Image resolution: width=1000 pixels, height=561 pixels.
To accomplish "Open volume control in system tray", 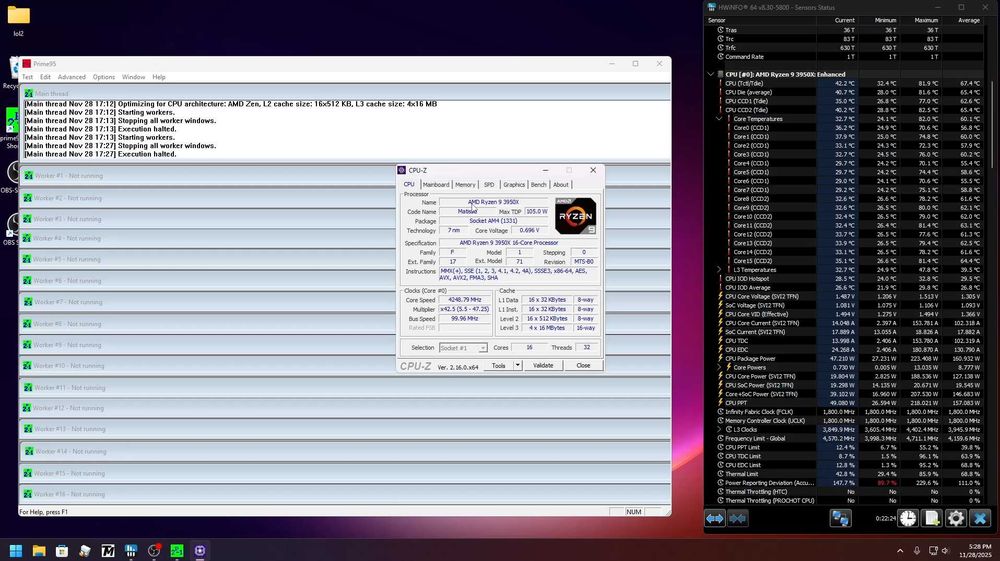I will [946, 551].
